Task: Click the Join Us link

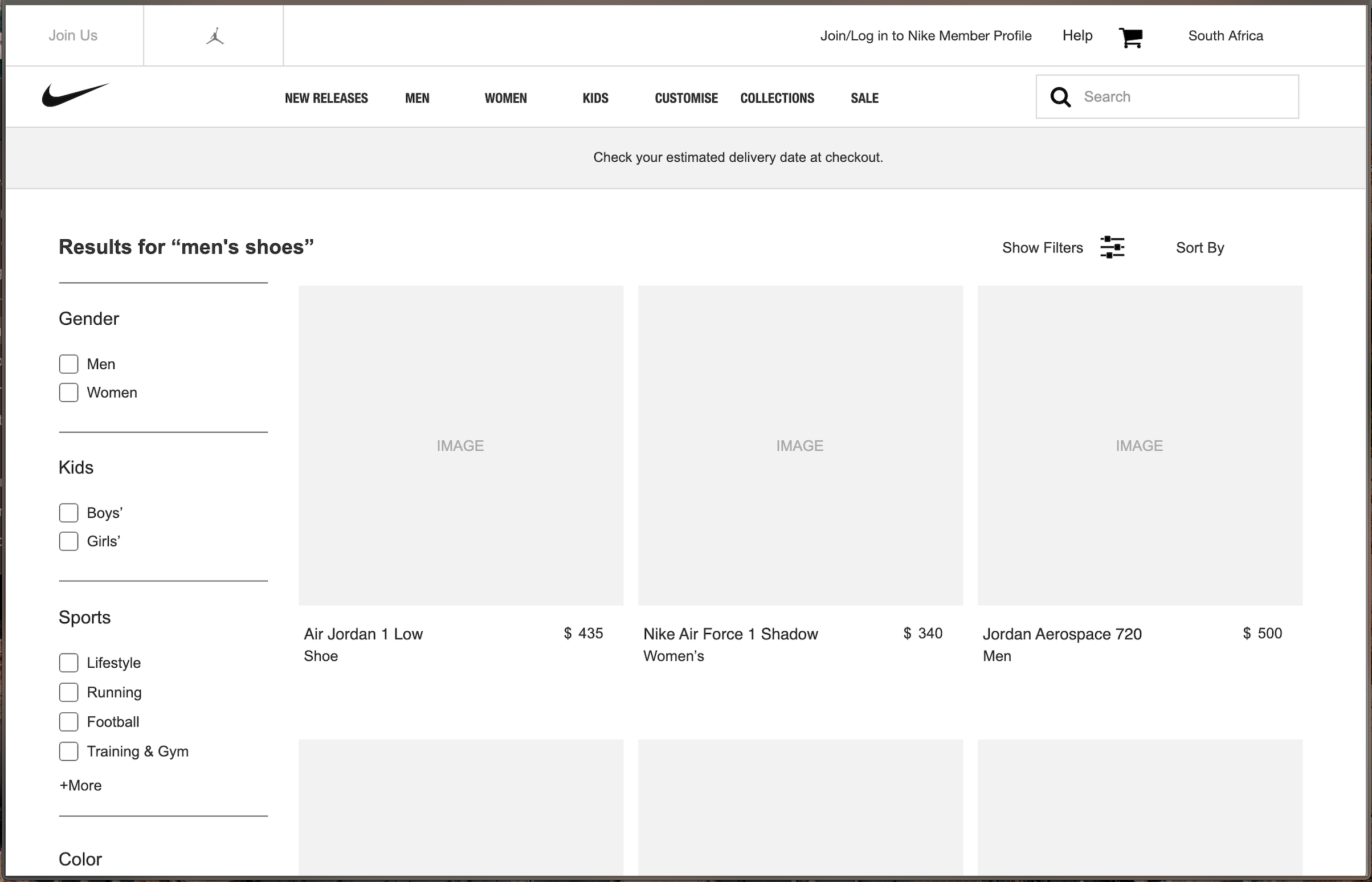Action: pos(73,35)
